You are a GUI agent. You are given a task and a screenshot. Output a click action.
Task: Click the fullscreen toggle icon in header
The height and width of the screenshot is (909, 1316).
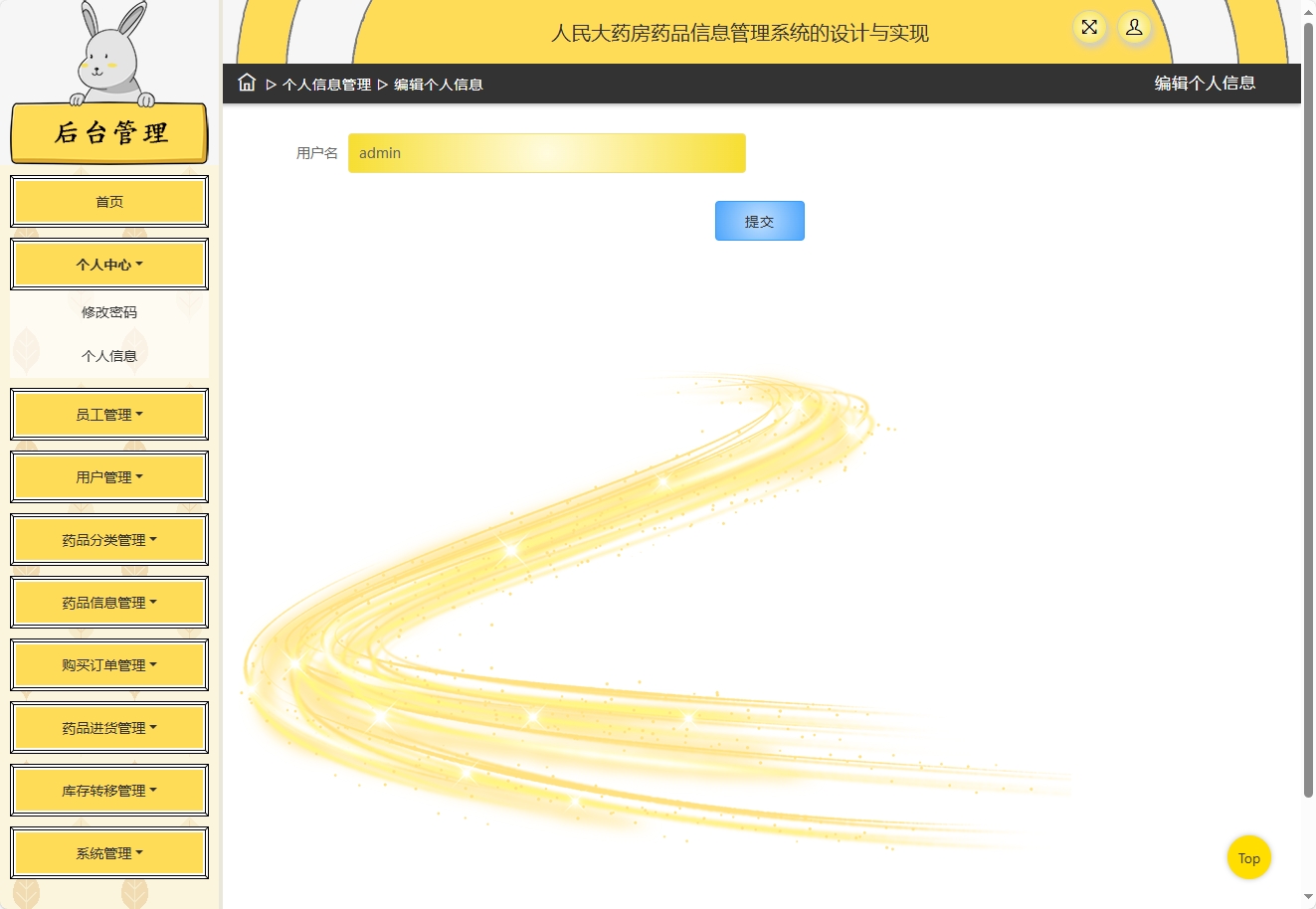1090,28
